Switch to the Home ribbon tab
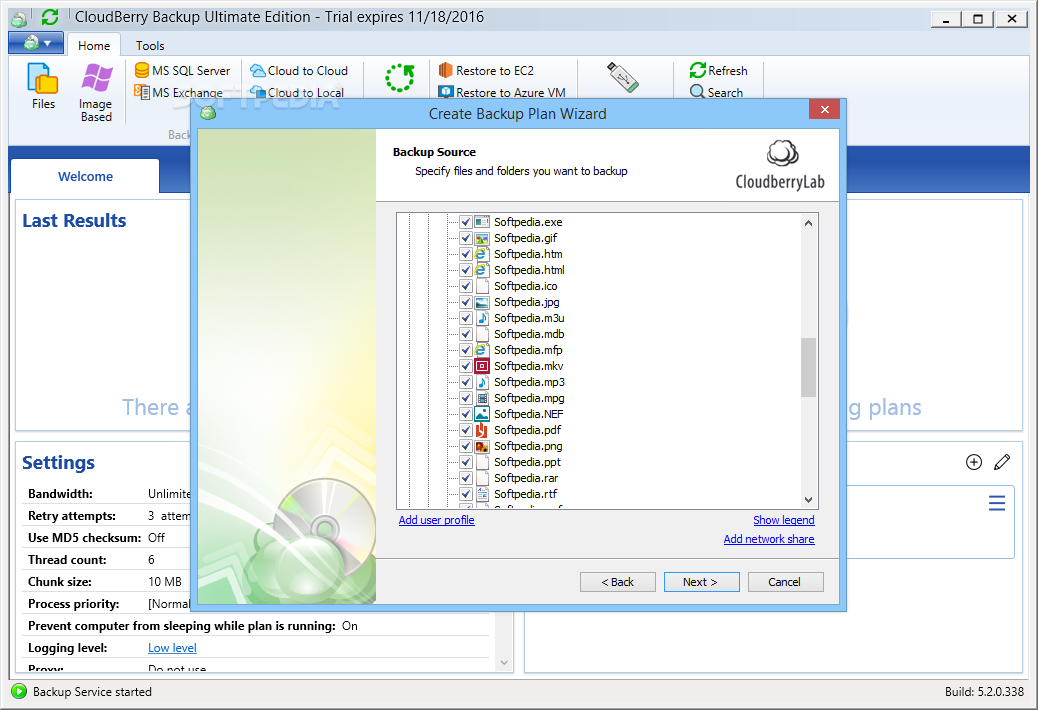This screenshot has width=1038, height=710. coord(94,46)
